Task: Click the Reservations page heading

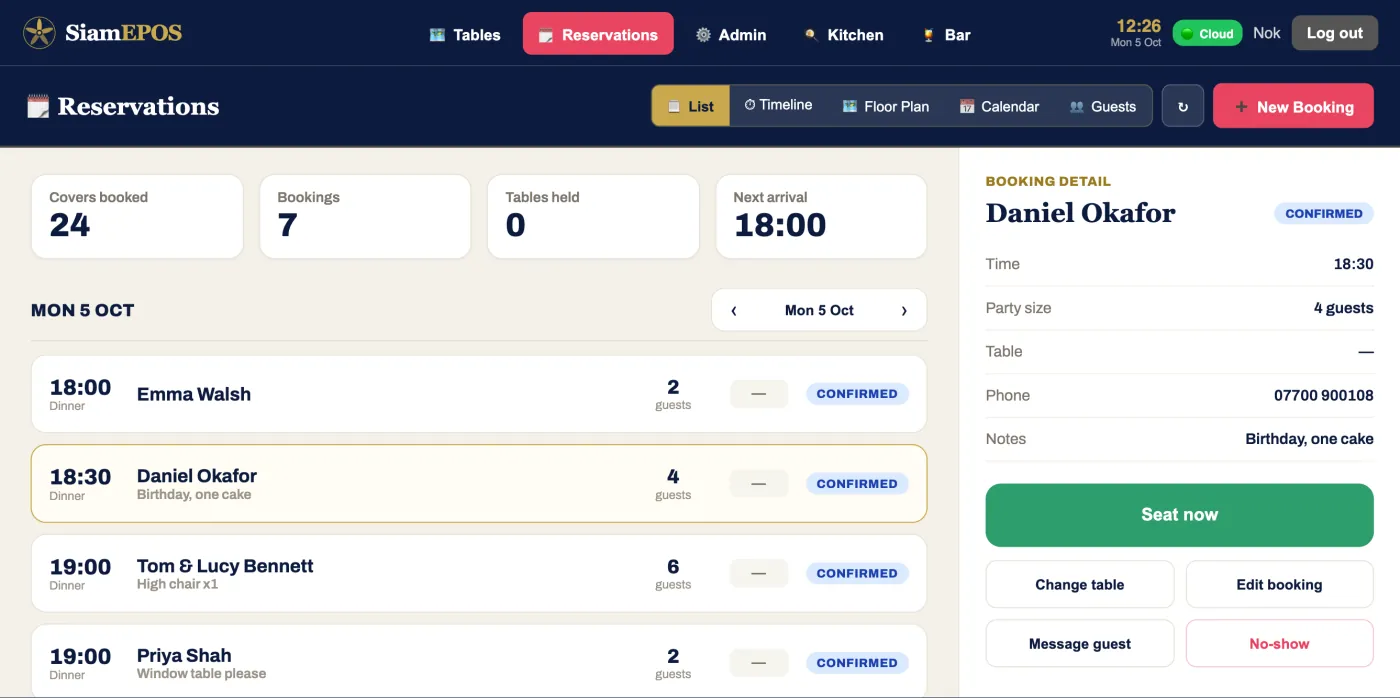Action: click(x=138, y=106)
